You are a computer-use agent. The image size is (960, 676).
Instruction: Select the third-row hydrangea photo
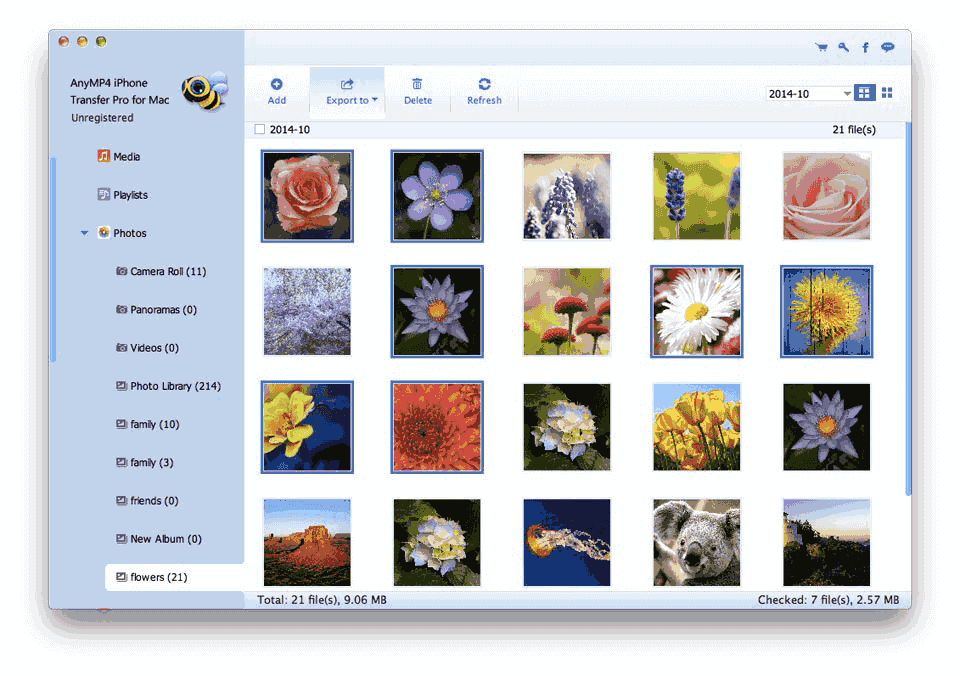point(567,427)
